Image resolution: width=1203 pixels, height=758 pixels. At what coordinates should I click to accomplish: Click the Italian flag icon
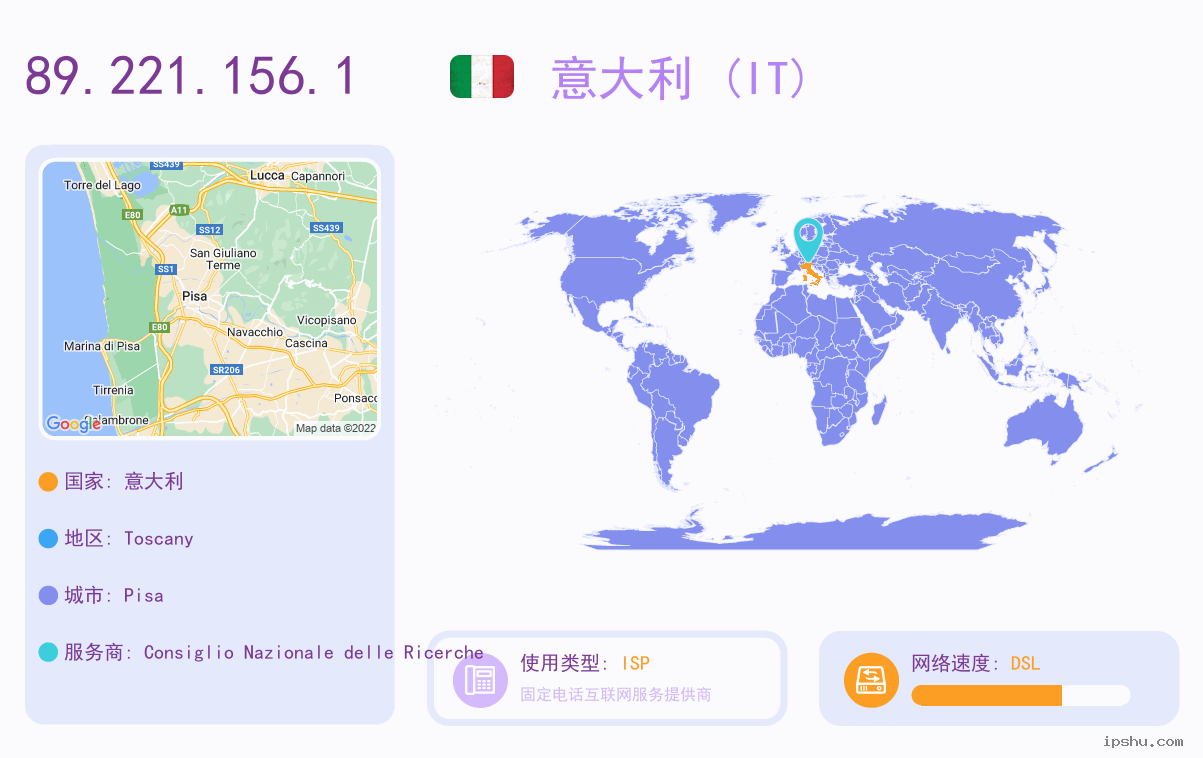pos(482,77)
